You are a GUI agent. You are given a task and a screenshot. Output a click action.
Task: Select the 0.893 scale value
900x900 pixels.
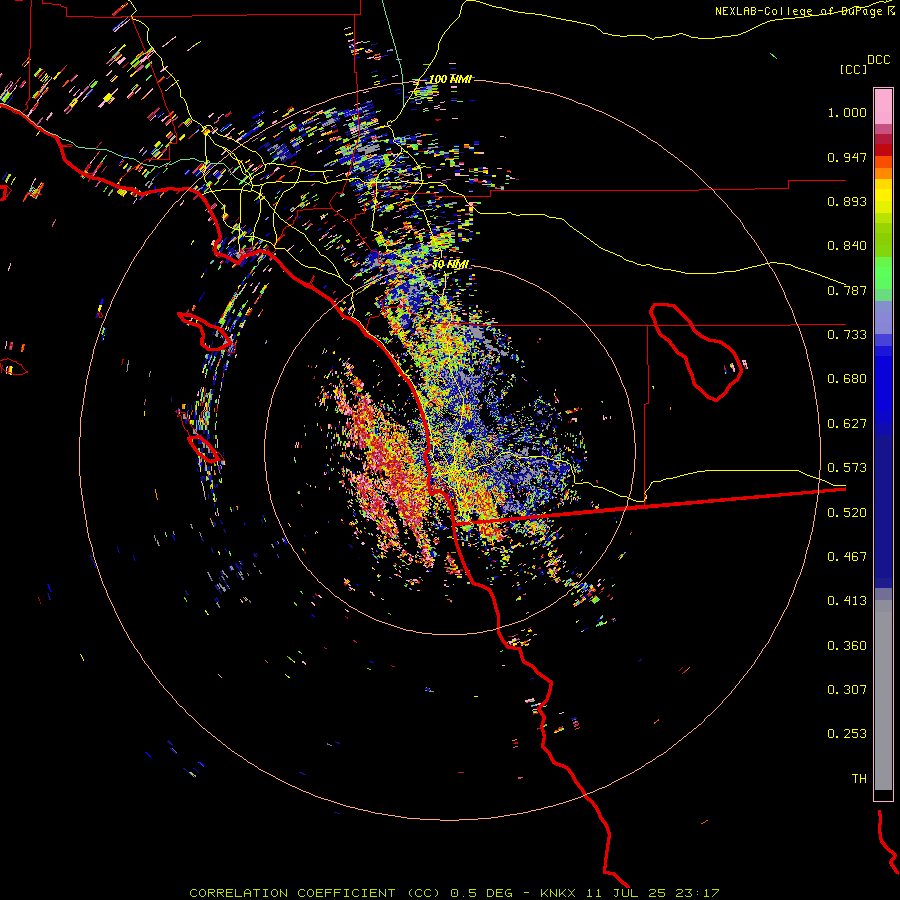[x=847, y=201]
